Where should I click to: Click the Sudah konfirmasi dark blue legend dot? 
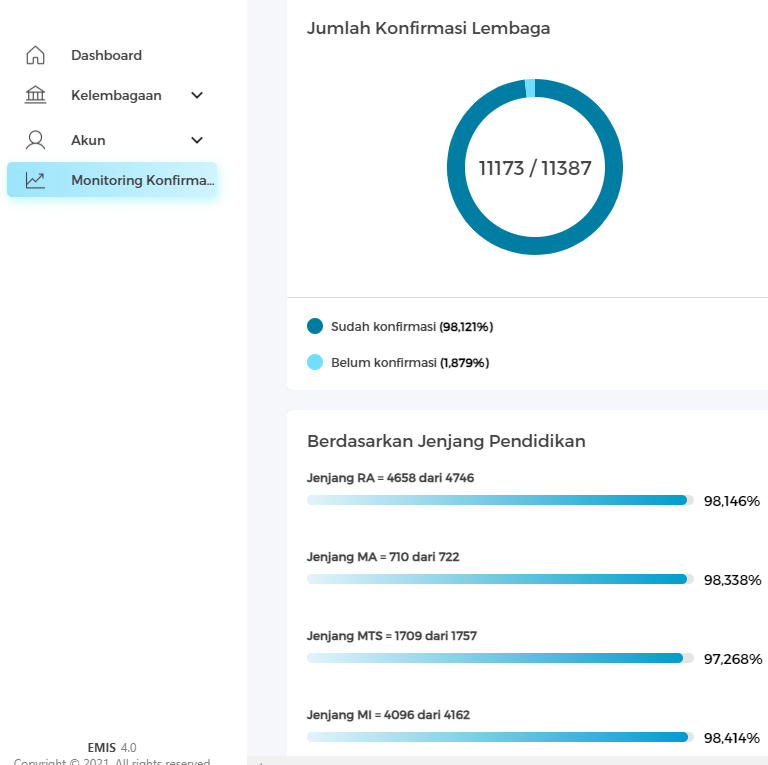click(x=315, y=326)
